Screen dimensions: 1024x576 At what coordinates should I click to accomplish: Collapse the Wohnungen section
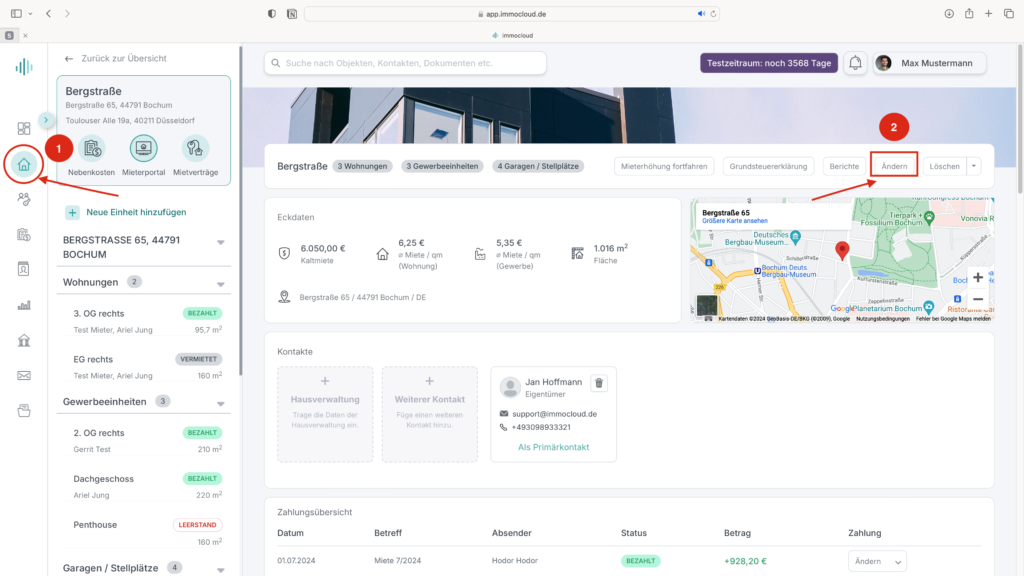[x=221, y=284]
